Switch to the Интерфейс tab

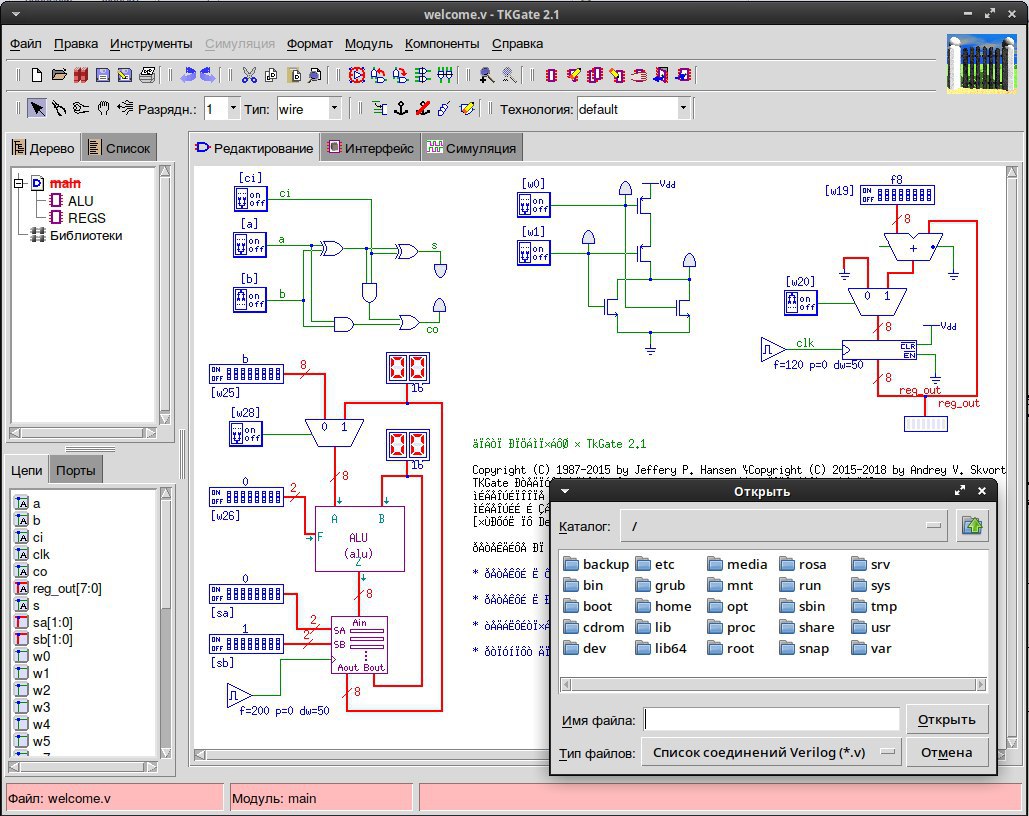click(371, 148)
